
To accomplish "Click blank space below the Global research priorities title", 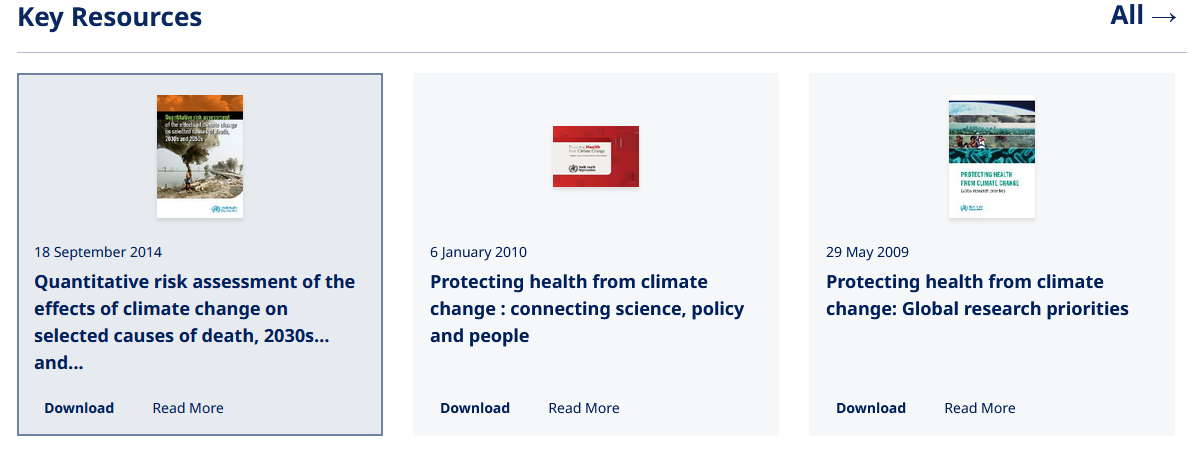I will point(990,355).
